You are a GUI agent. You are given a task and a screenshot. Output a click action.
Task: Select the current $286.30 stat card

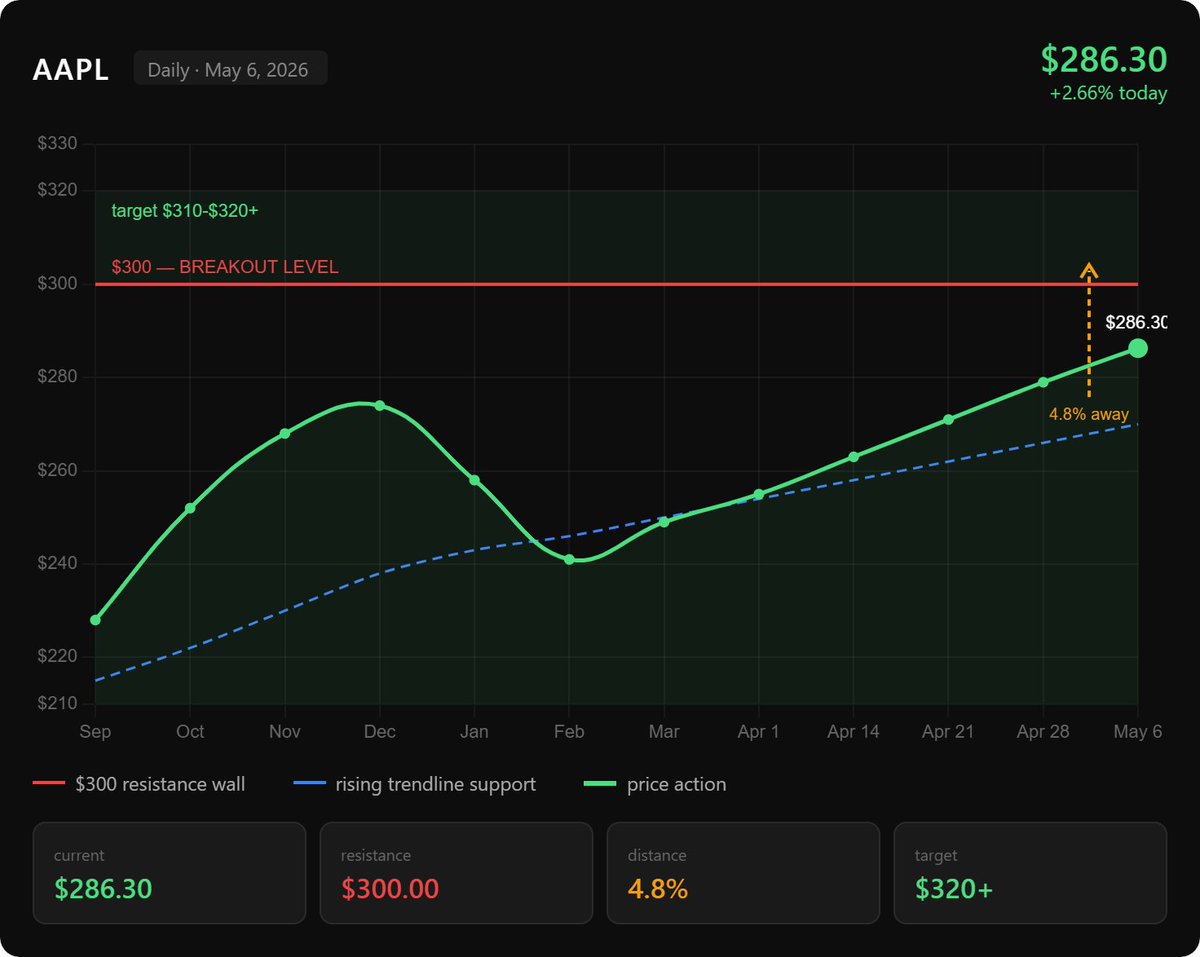pyautogui.click(x=169, y=872)
